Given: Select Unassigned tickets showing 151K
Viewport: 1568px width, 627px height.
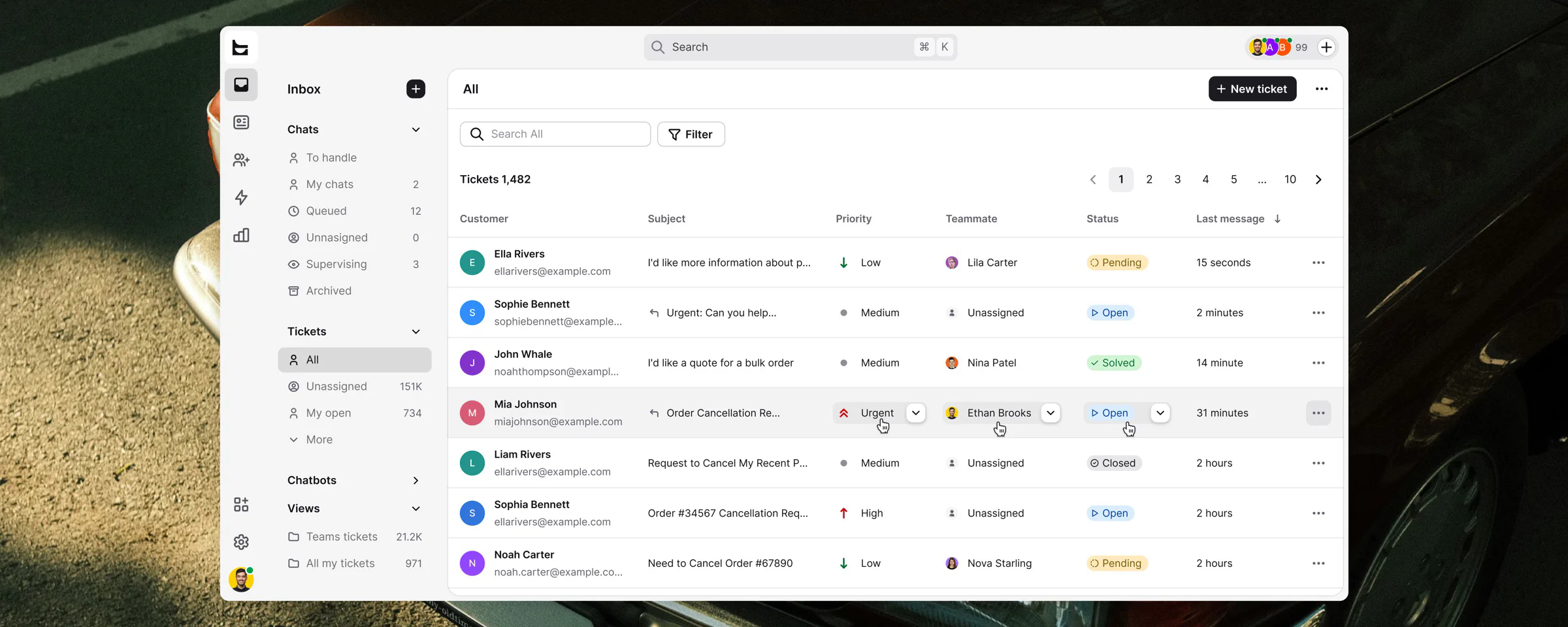Looking at the screenshot, I should (355, 387).
